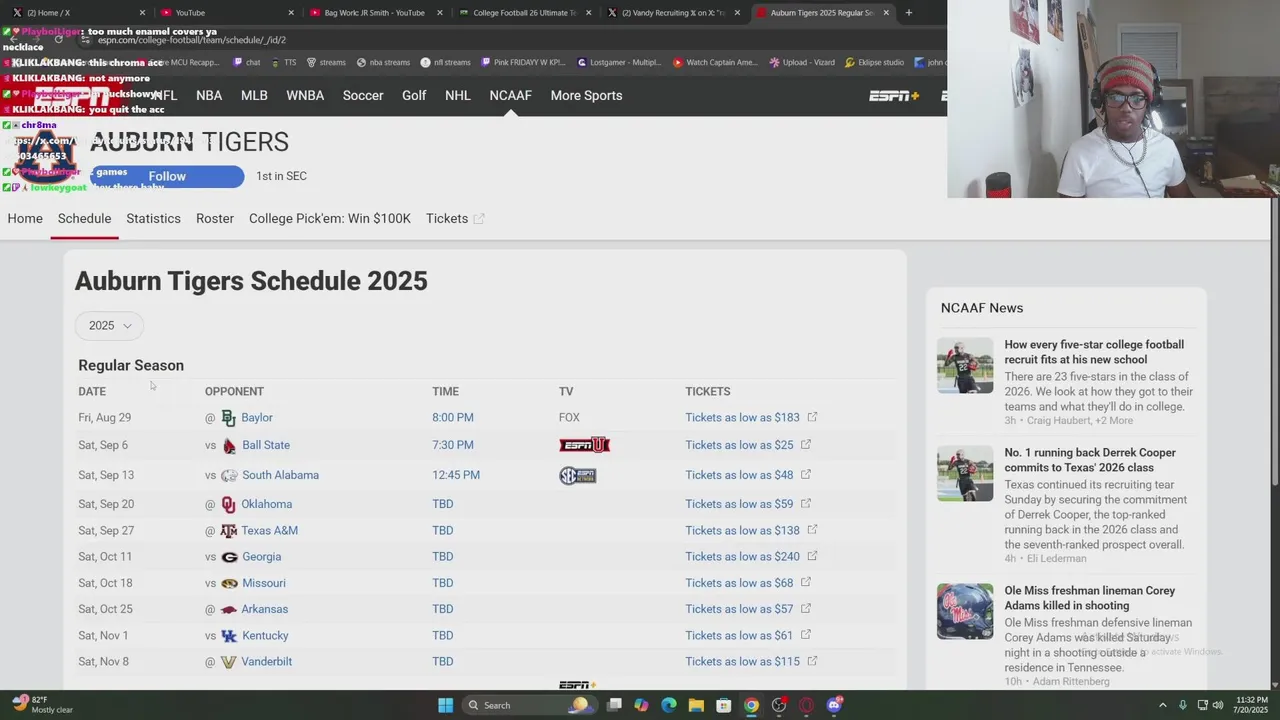Open the Vanderbilt opponent link
This screenshot has width=1280, height=720.
[x=267, y=662]
